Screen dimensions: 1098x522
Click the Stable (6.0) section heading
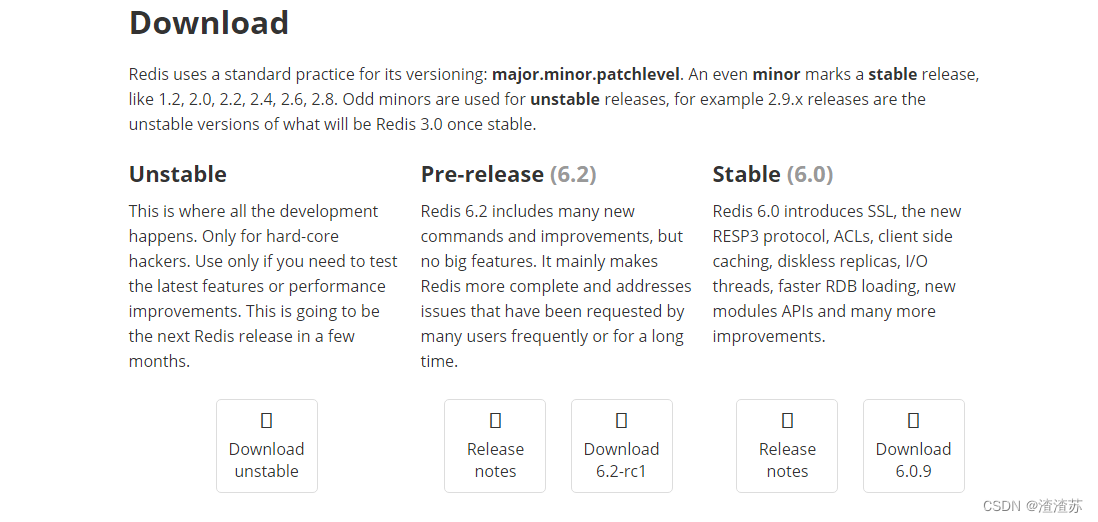pyautogui.click(x=773, y=174)
